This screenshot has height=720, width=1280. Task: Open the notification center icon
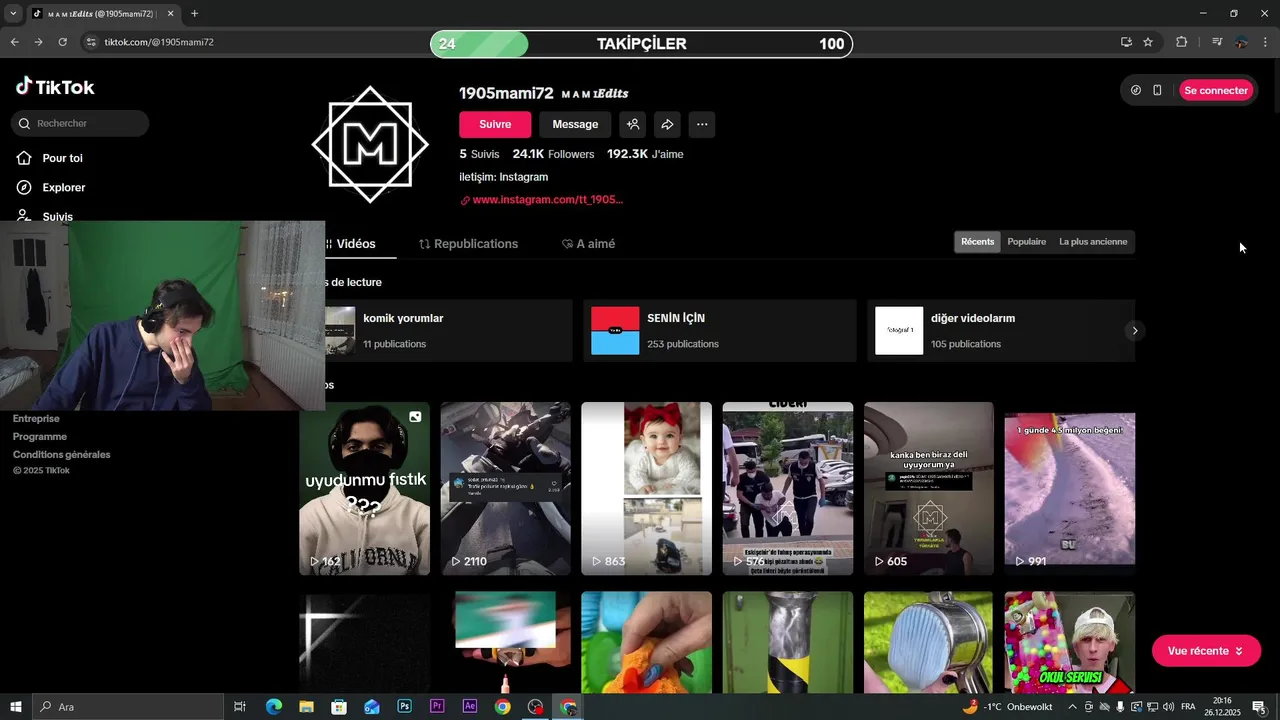pyautogui.click(x=1259, y=707)
